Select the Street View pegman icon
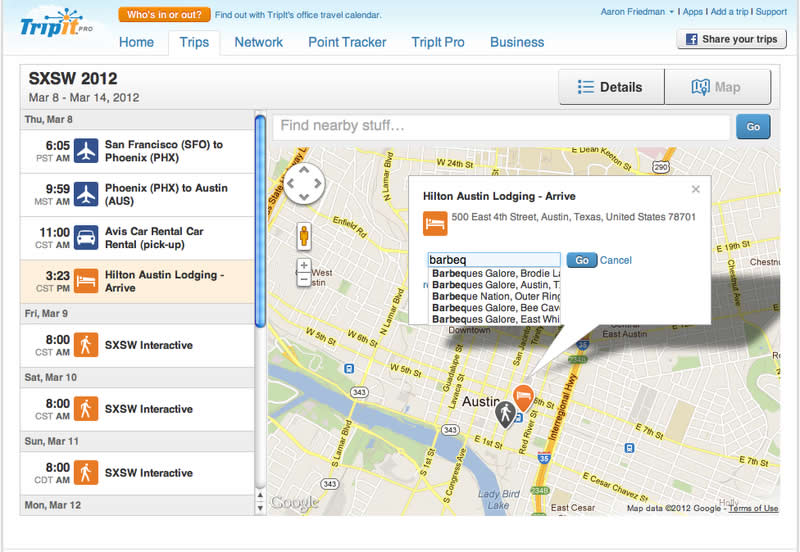Image resolution: width=800 pixels, height=552 pixels. pyautogui.click(x=304, y=237)
